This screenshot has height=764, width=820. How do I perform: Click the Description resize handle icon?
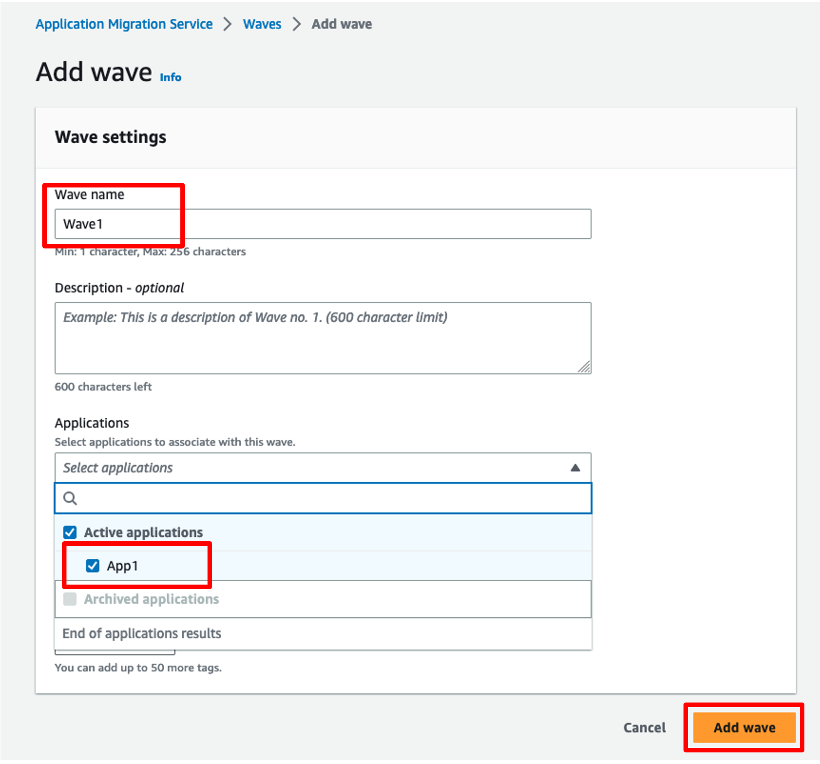pos(584,367)
